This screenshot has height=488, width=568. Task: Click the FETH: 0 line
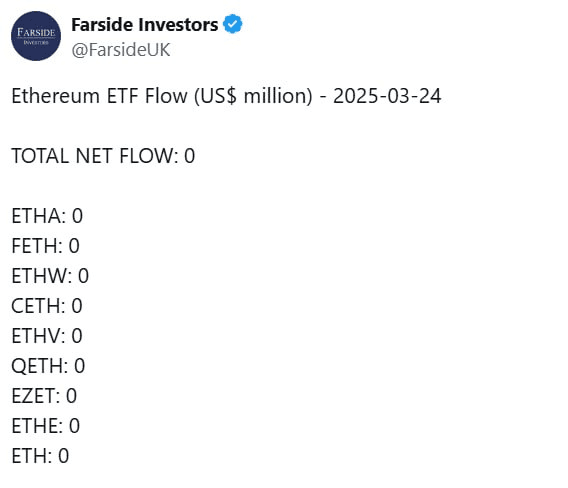click(46, 246)
